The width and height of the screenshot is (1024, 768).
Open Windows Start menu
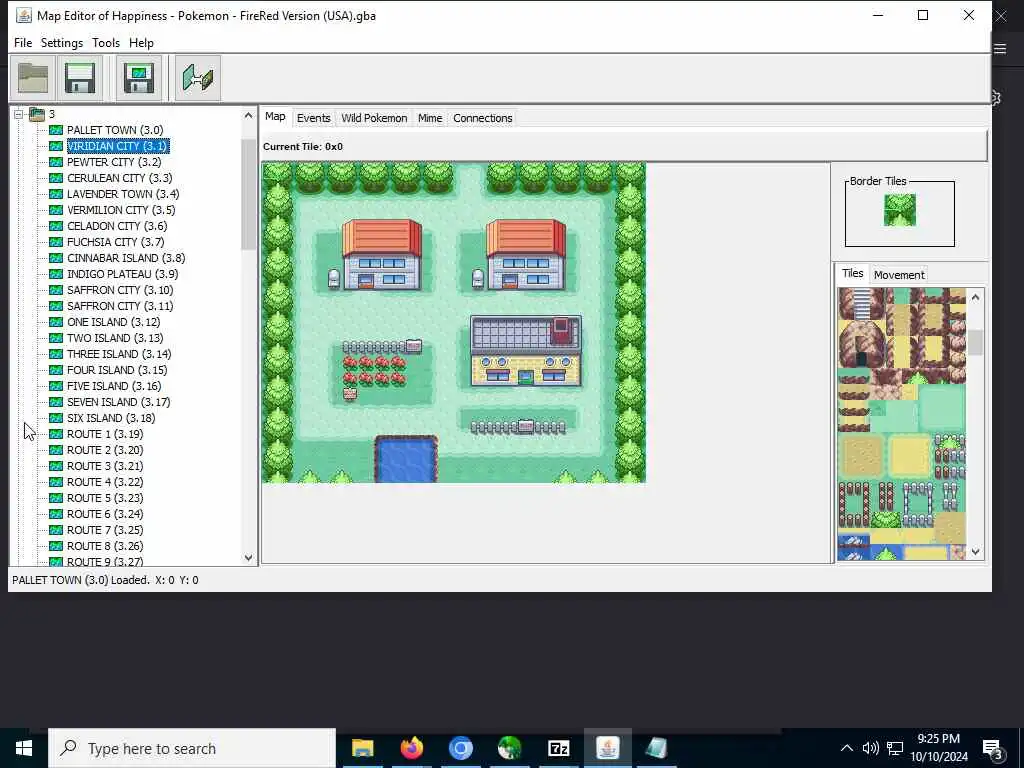pyautogui.click(x=24, y=748)
